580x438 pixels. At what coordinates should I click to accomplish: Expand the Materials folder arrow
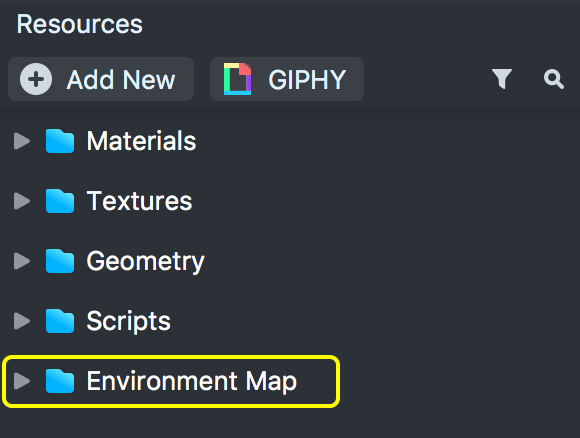(22, 141)
